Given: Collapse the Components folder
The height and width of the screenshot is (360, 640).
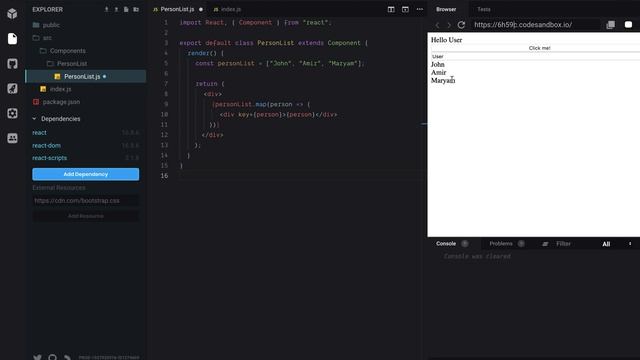Looking at the screenshot, I should click(62, 51).
